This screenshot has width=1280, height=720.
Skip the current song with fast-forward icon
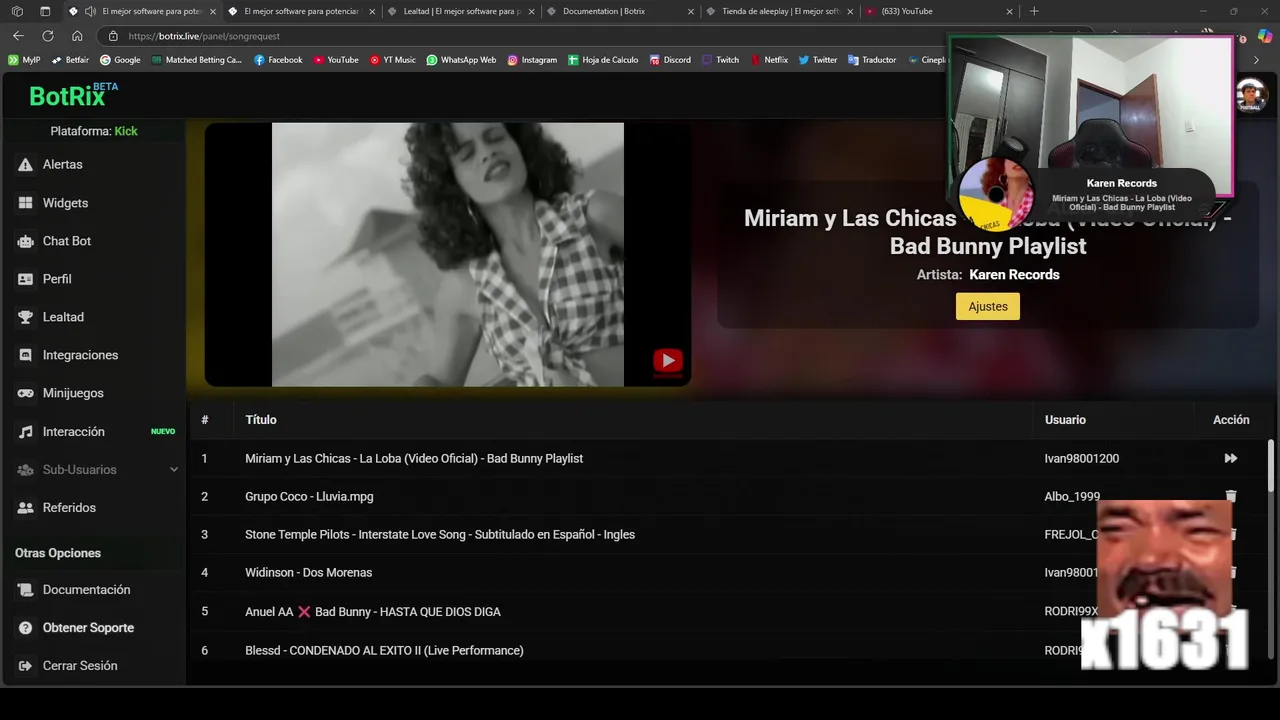click(x=1231, y=458)
